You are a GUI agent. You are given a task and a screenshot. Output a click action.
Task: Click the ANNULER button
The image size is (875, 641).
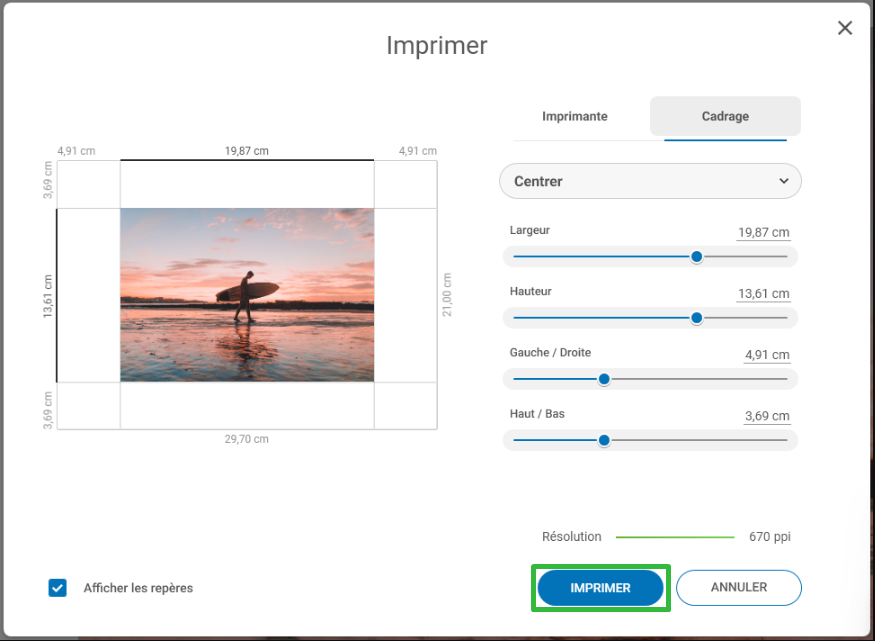739,587
